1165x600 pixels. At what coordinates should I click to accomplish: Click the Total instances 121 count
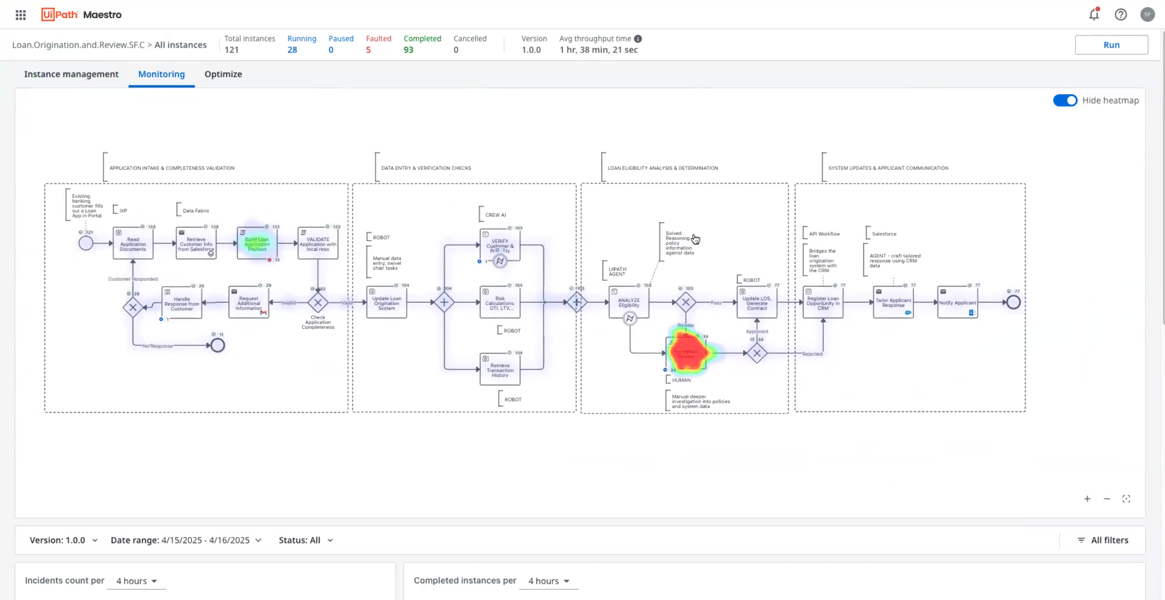250,45
